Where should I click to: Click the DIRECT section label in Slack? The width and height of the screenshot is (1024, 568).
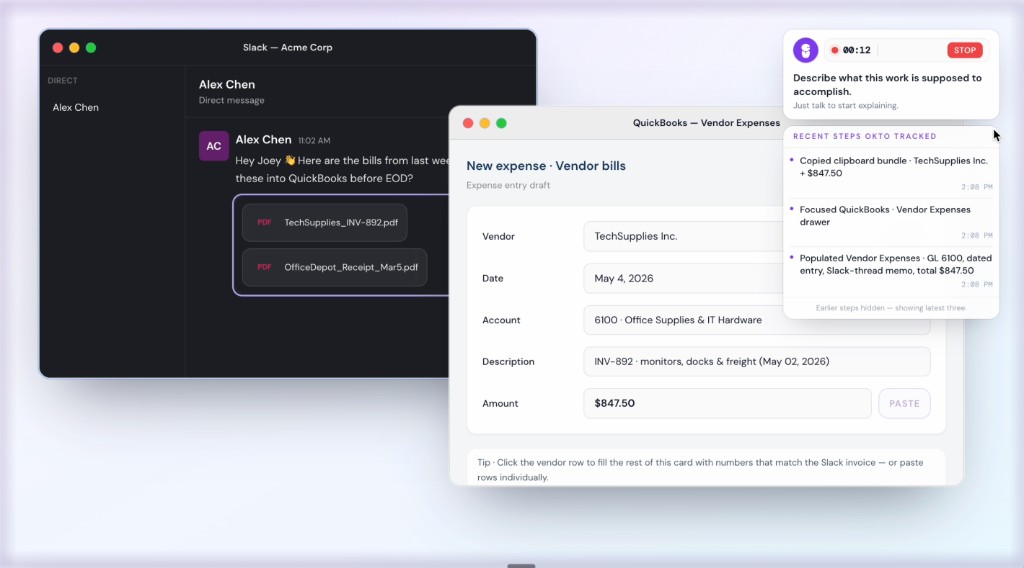click(x=62, y=80)
